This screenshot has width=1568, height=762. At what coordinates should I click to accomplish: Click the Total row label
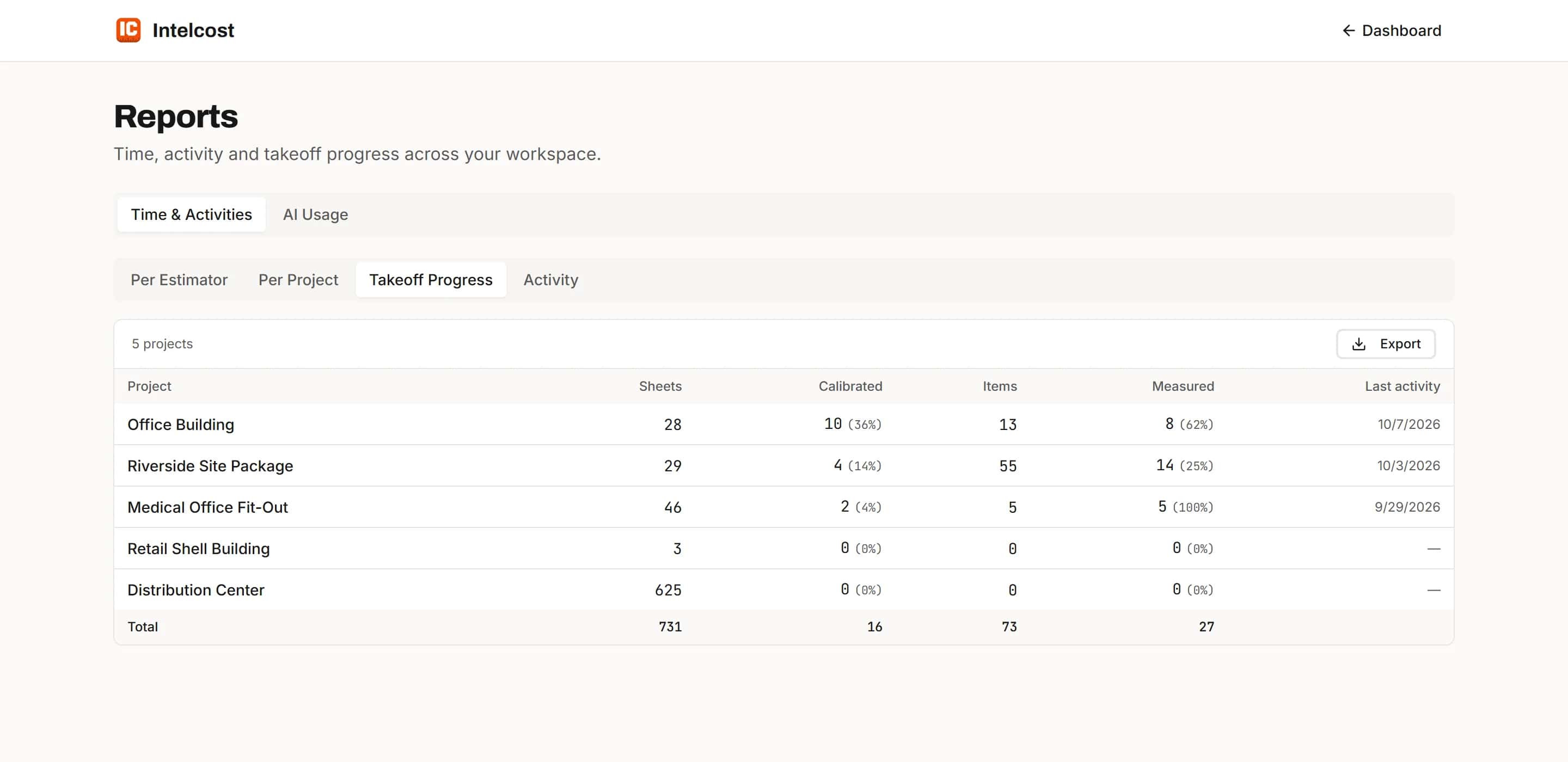tap(143, 627)
